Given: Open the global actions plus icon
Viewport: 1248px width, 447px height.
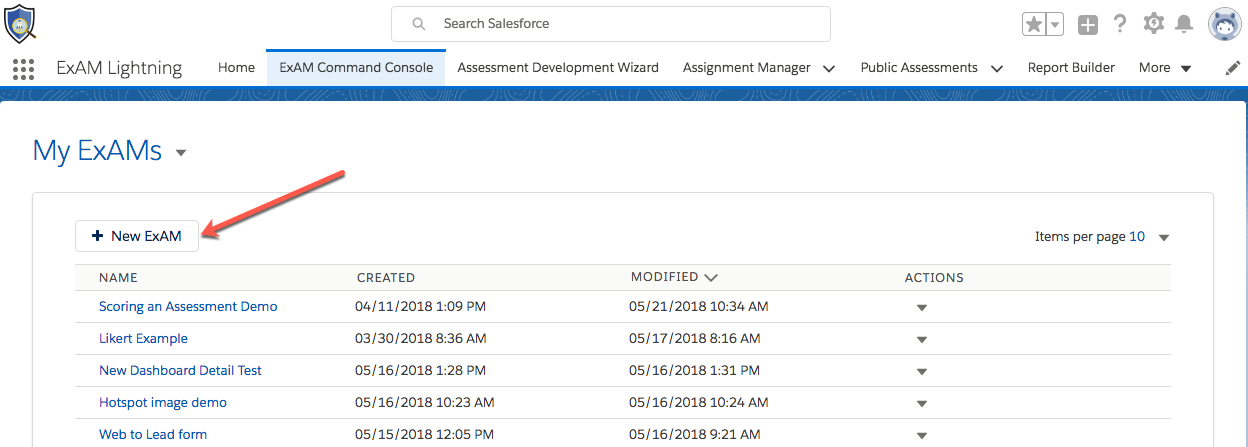Looking at the screenshot, I should 1088,24.
